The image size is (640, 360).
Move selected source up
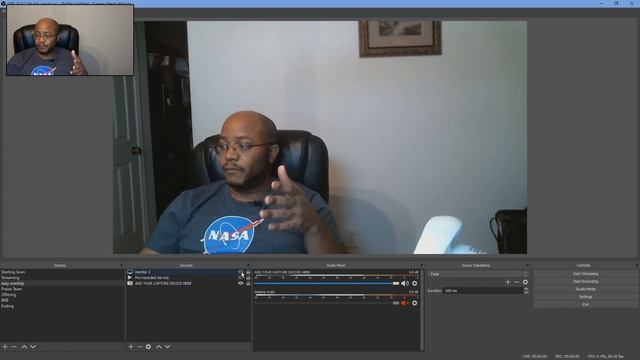pos(159,347)
